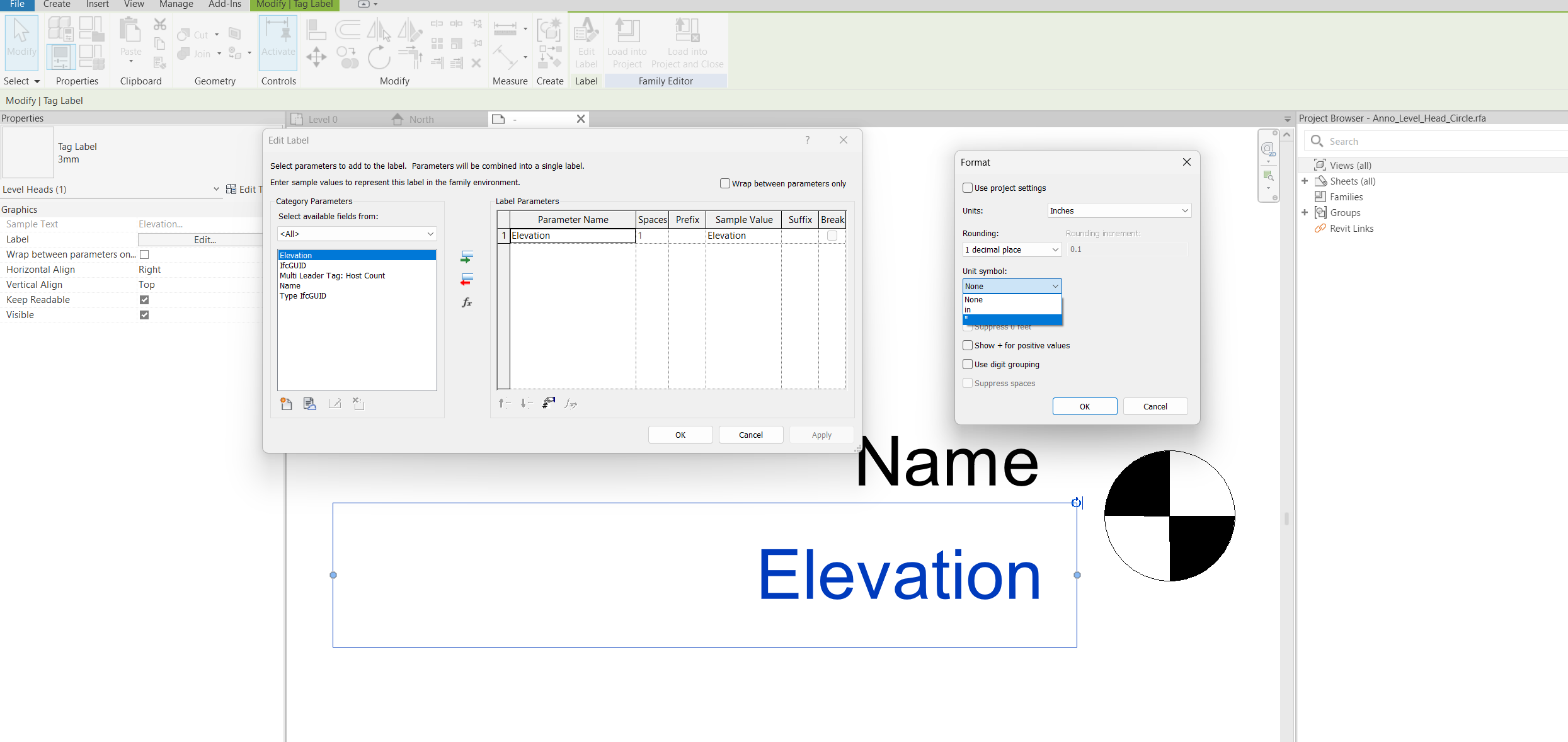Remove parameter from label with red arrow icon

tap(466, 280)
